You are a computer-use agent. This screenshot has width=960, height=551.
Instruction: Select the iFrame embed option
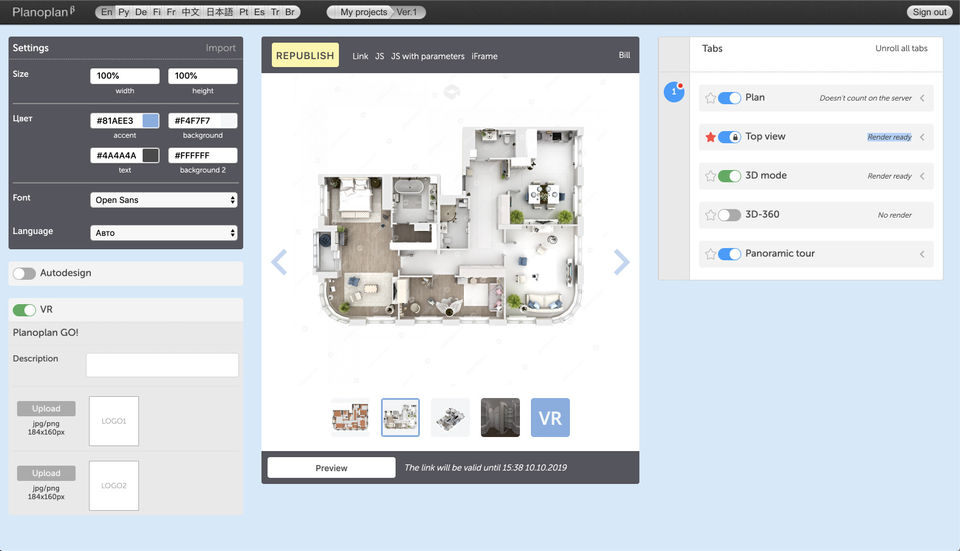484,56
